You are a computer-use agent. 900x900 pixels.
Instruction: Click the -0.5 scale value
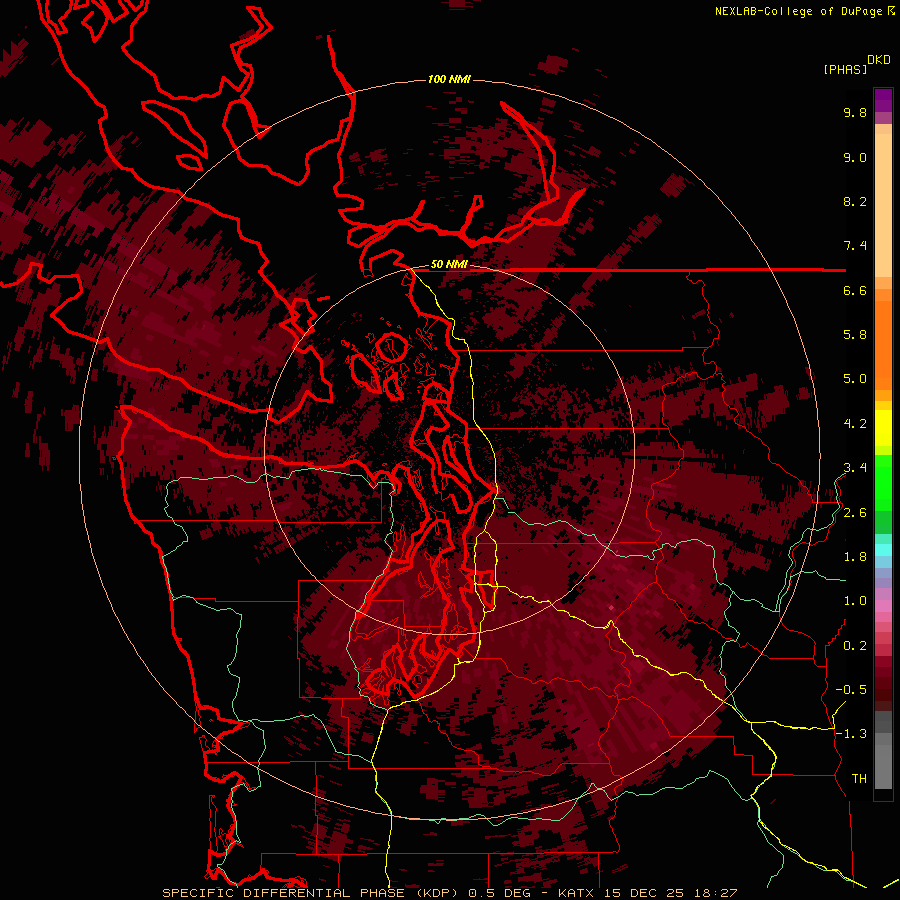click(851, 690)
